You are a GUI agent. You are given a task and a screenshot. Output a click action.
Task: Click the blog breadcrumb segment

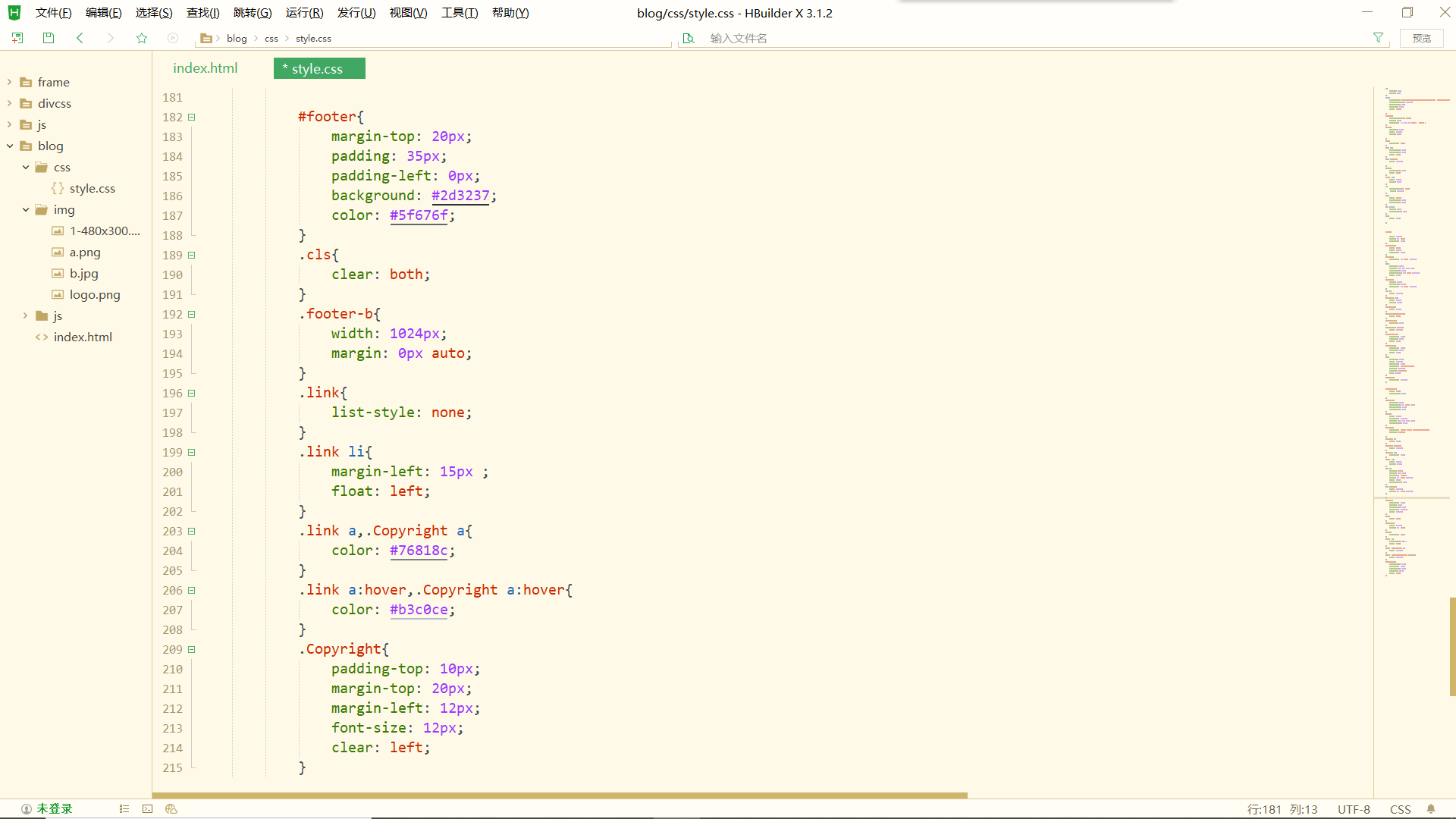pyautogui.click(x=237, y=38)
